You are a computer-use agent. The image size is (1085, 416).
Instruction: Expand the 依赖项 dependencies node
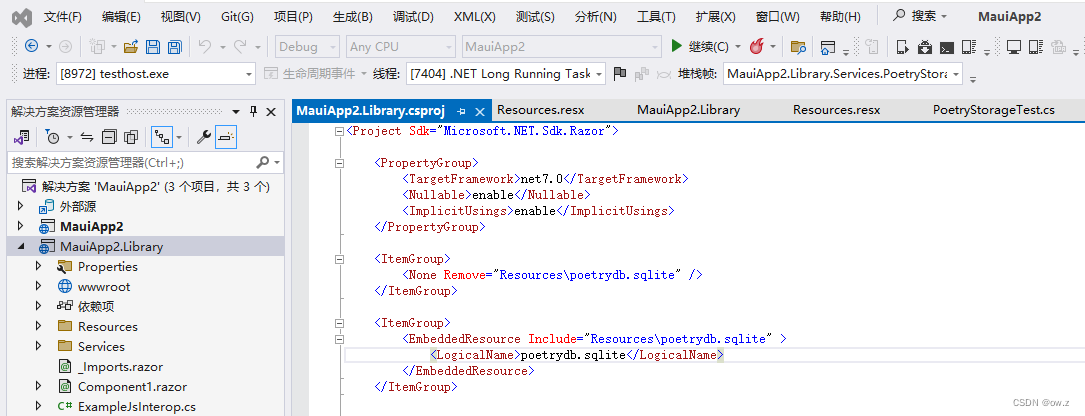coord(38,307)
